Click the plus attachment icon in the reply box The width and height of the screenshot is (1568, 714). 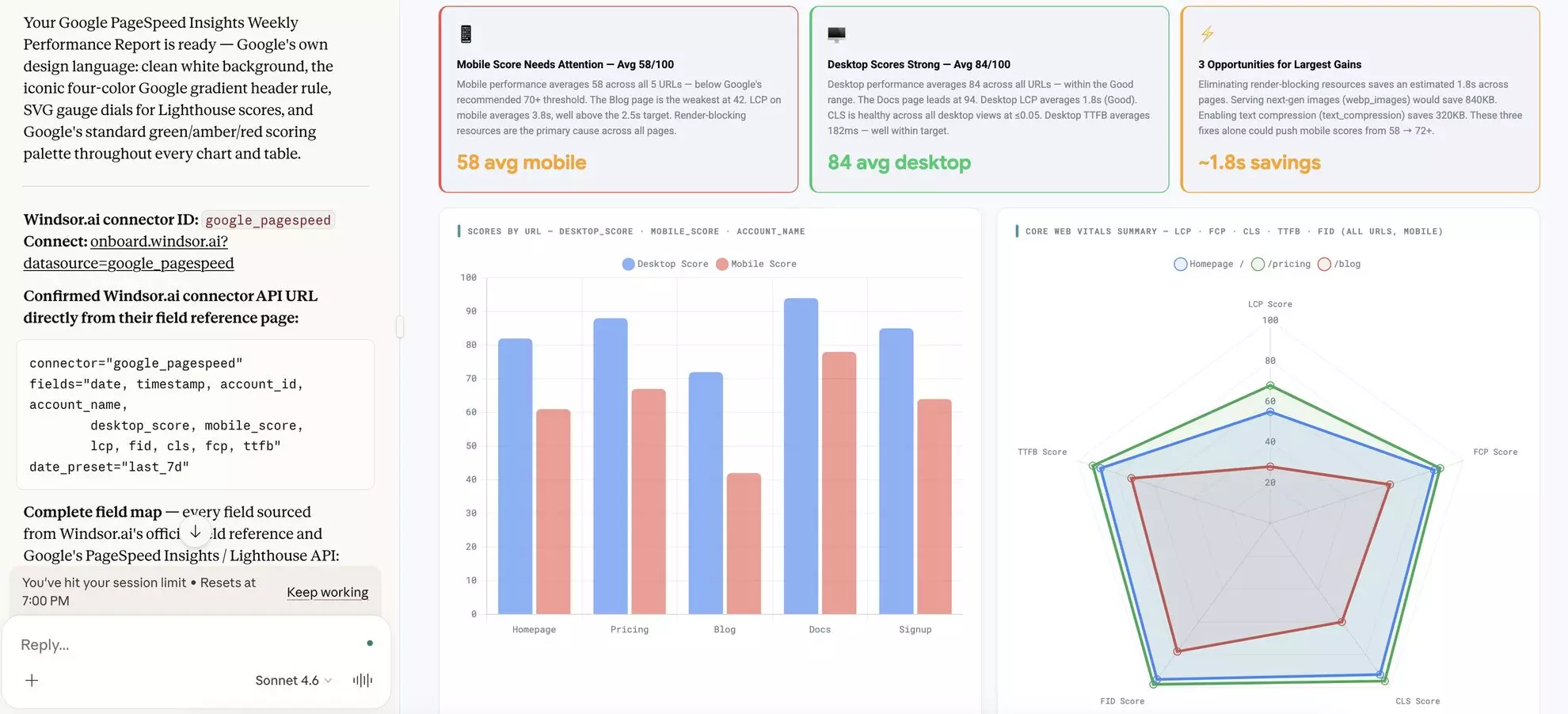click(x=32, y=680)
